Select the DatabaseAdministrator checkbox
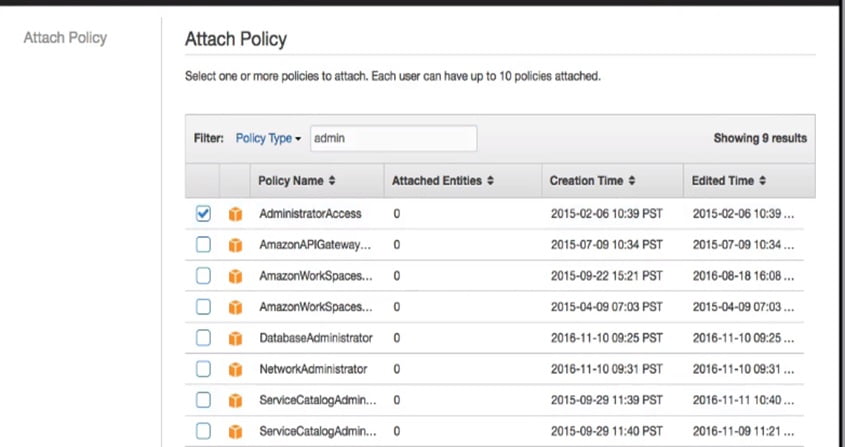The height and width of the screenshot is (447, 845). tap(203, 338)
